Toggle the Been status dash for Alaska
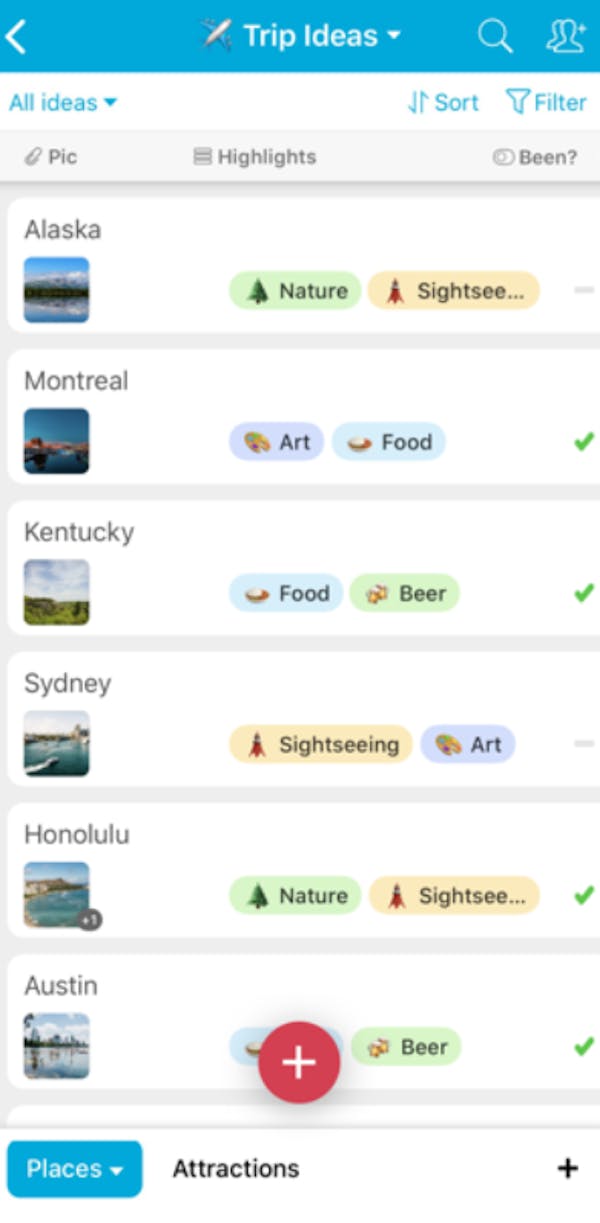The width and height of the screenshot is (600, 1223). point(583,291)
